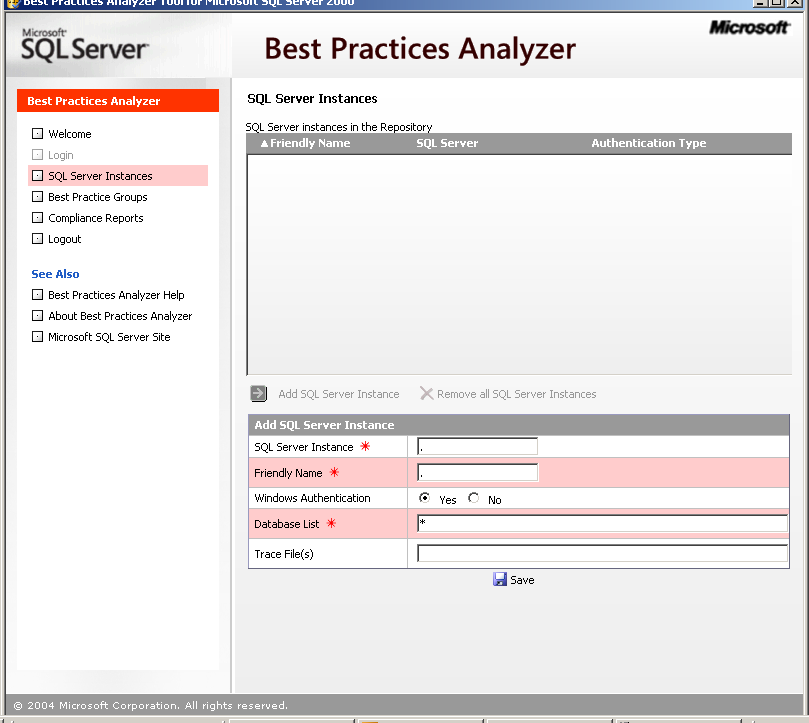Screen dimensions: 809x723
Task: Open the Welcome page
Action: pyautogui.click(x=70, y=134)
